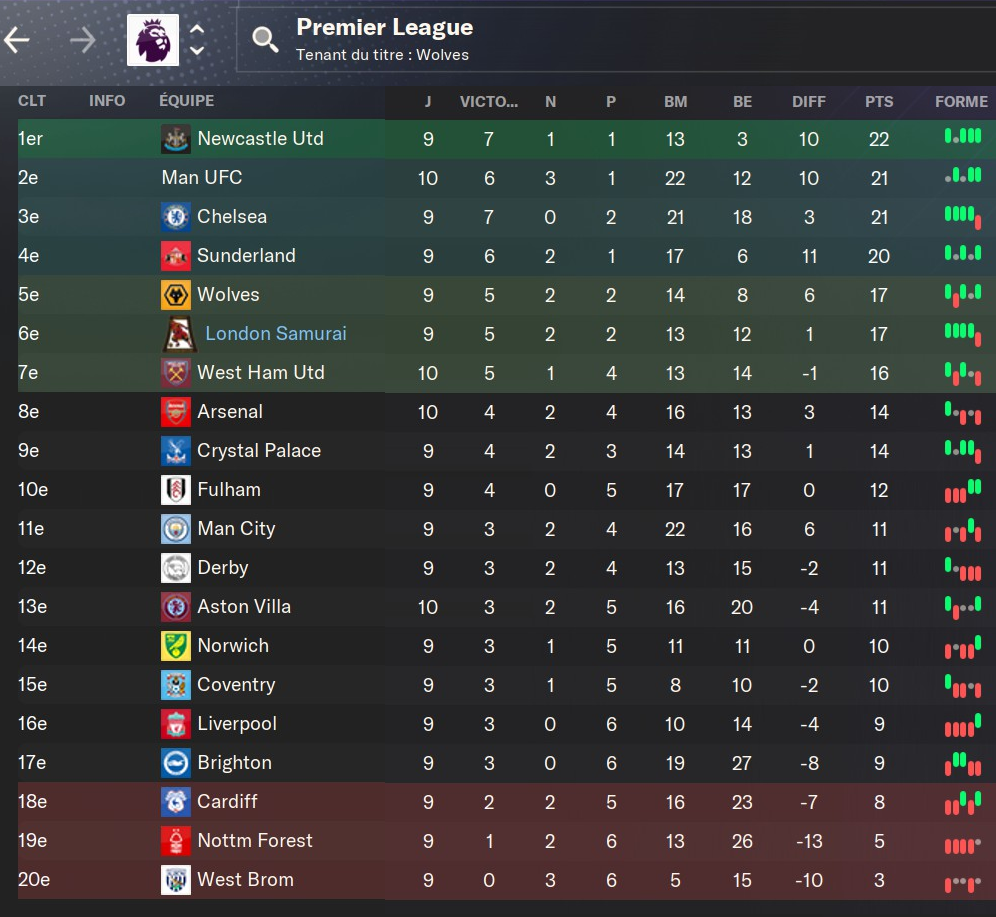The height and width of the screenshot is (917, 996).
Task: Click the back navigation arrow
Action: [x=17, y=40]
